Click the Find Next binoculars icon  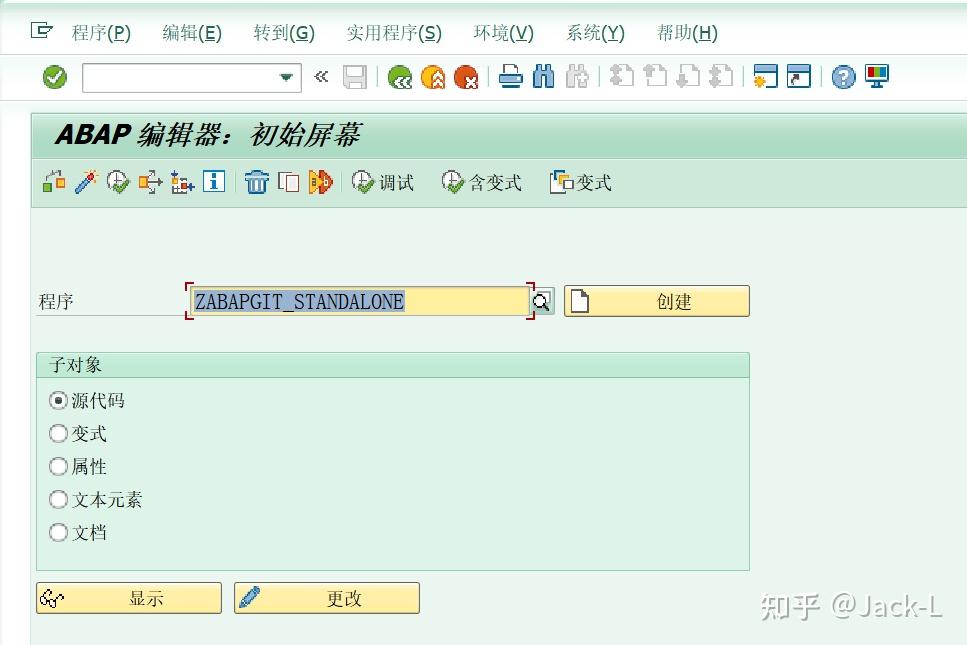pyautogui.click(x=577, y=76)
